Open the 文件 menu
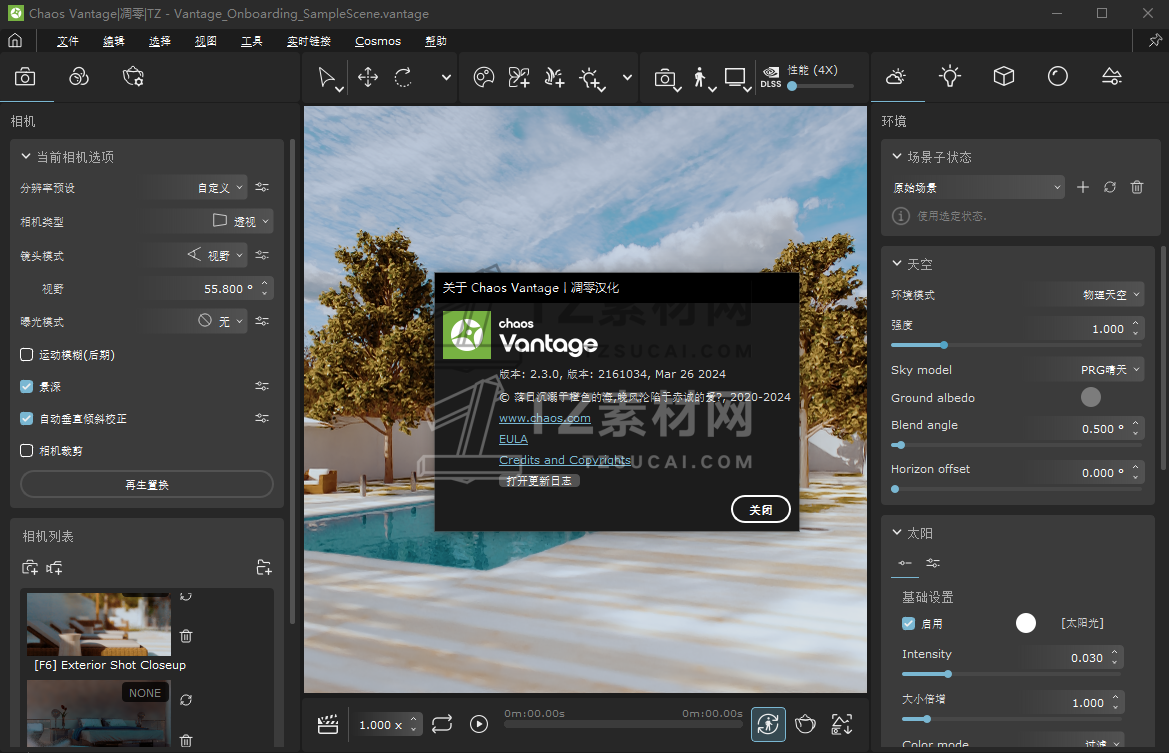Image resolution: width=1169 pixels, height=753 pixels. coord(68,41)
